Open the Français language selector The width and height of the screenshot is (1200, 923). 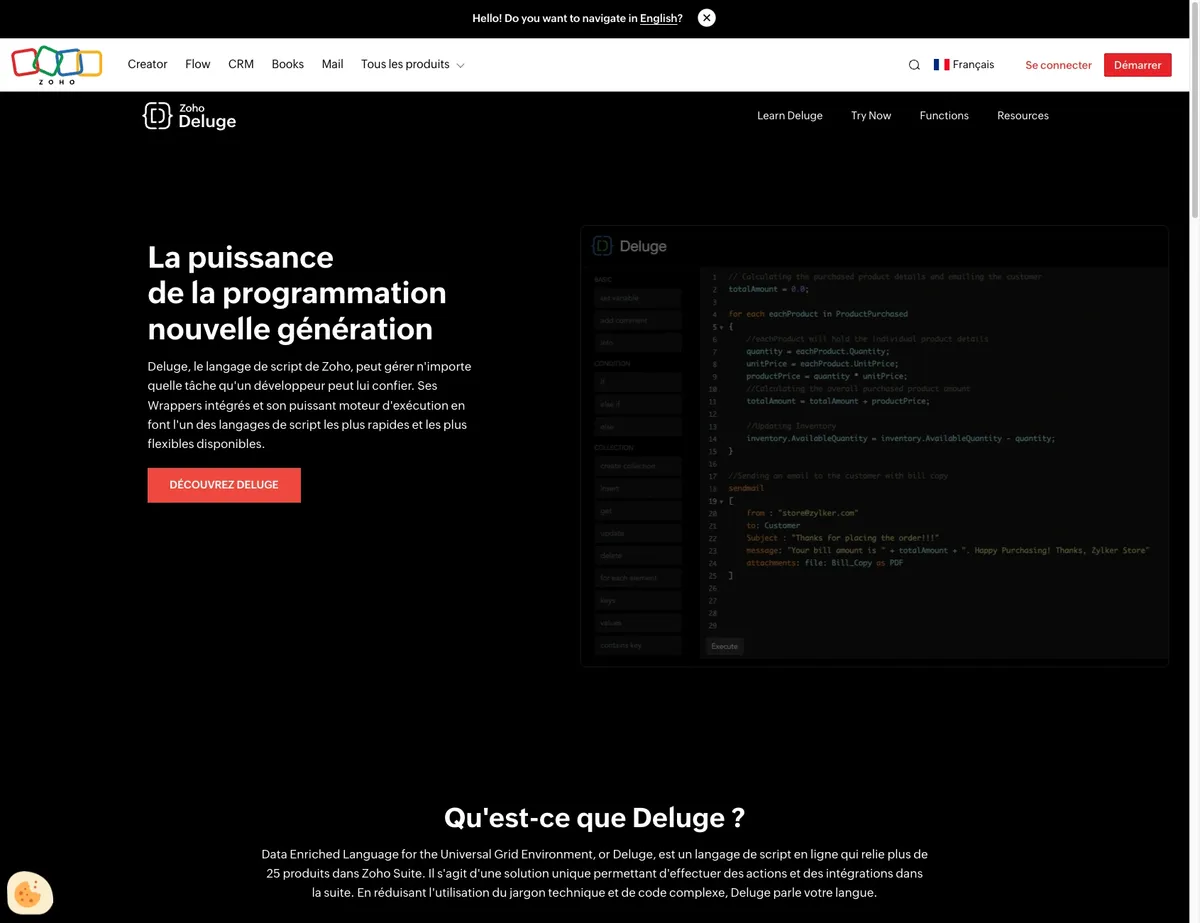(964, 64)
